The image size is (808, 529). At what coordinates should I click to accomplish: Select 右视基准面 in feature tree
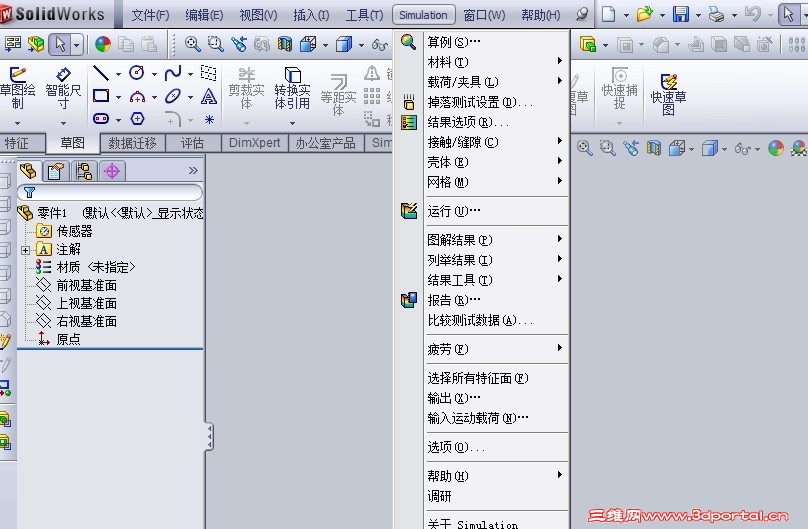(x=87, y=321)
